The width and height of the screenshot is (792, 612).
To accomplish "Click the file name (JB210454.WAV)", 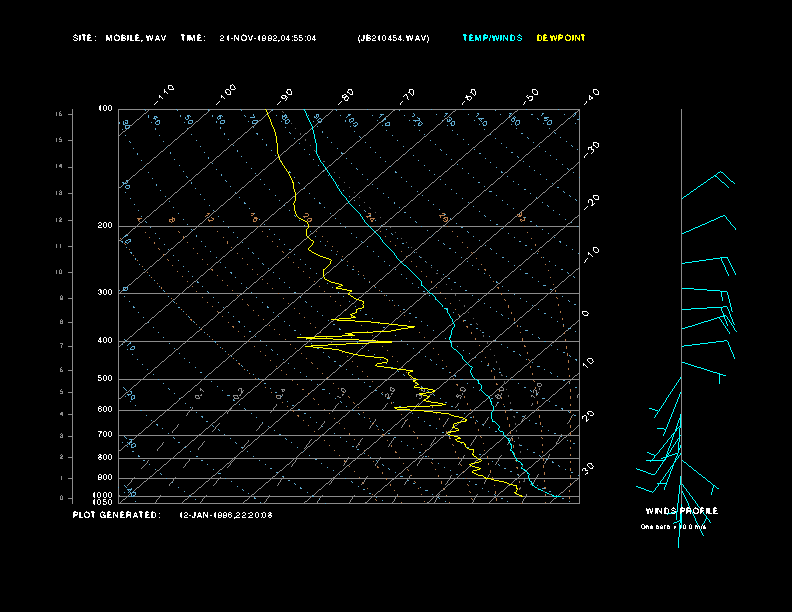I will click(x=393, y=38).
